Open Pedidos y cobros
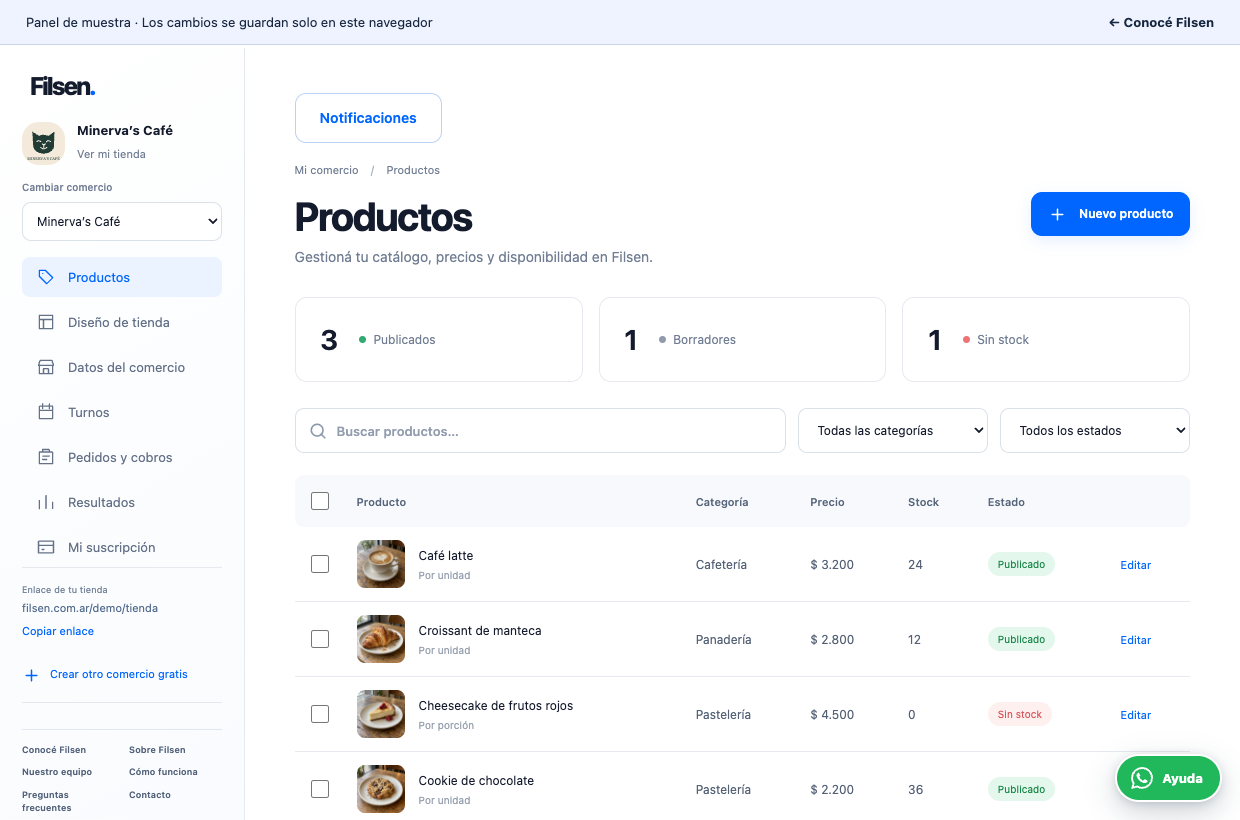1240x820 pixels. [122, 457]
